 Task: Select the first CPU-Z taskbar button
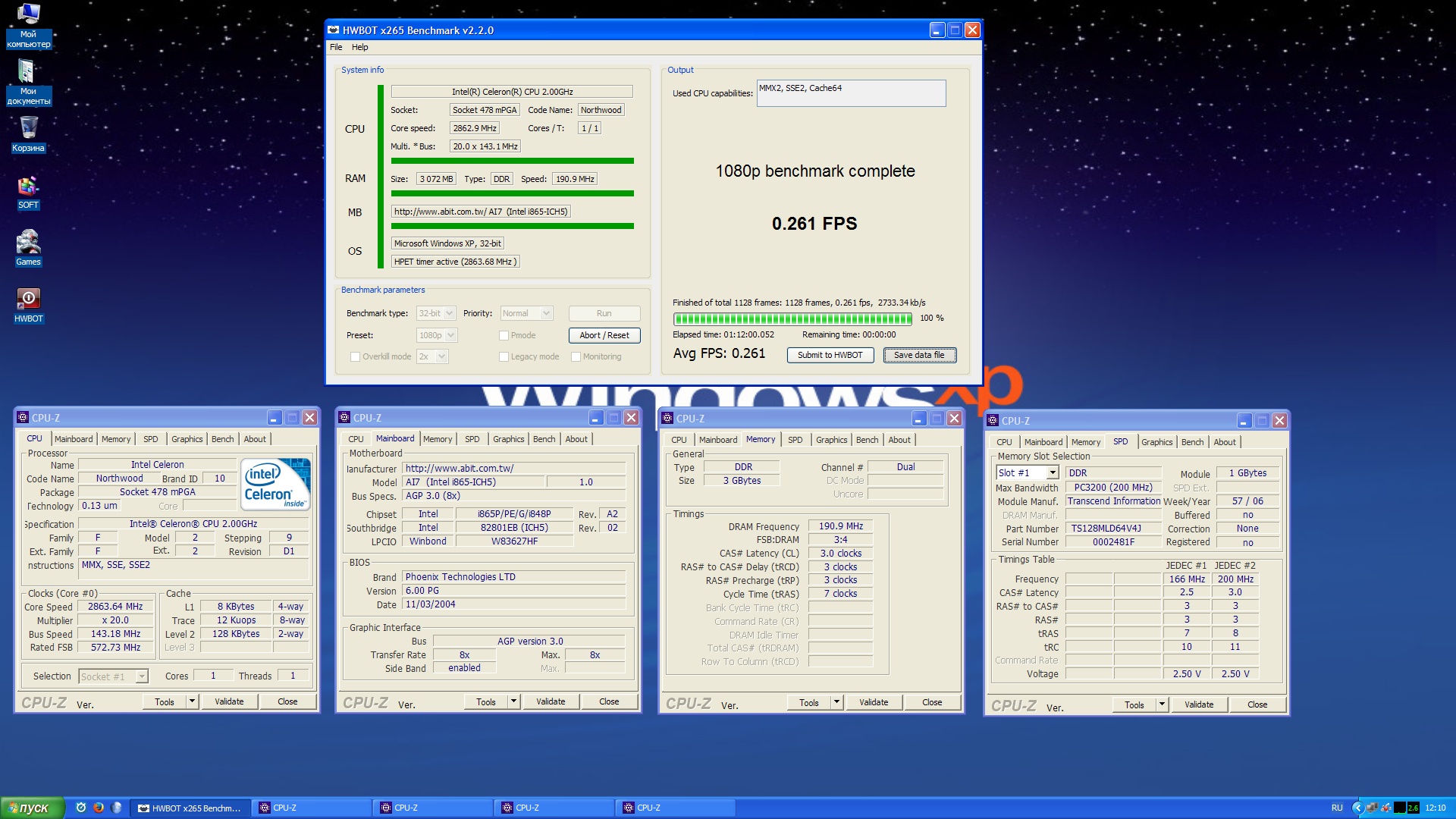(312, 808)
